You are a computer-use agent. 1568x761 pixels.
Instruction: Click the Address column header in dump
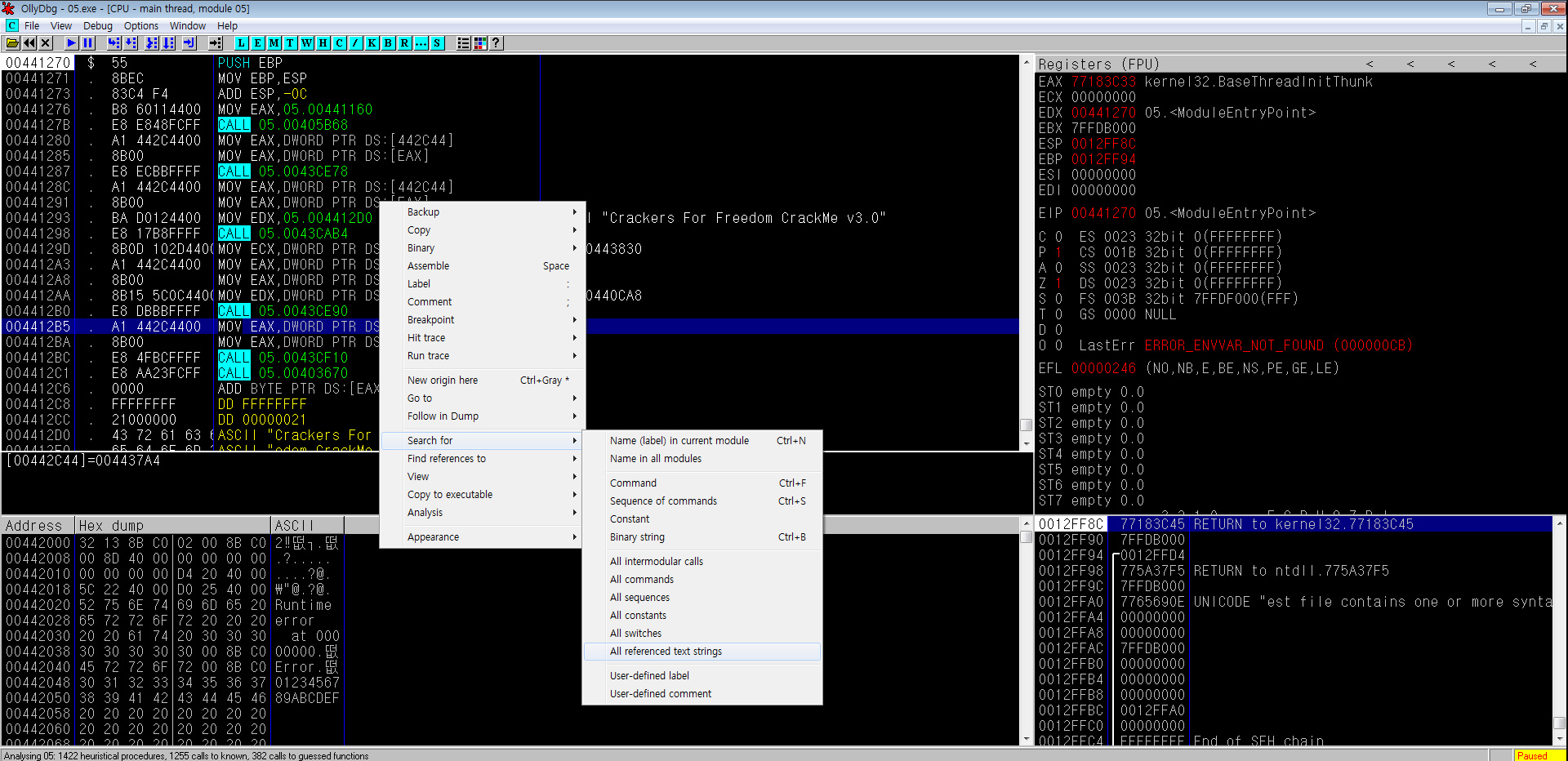[x=38, y=525]
